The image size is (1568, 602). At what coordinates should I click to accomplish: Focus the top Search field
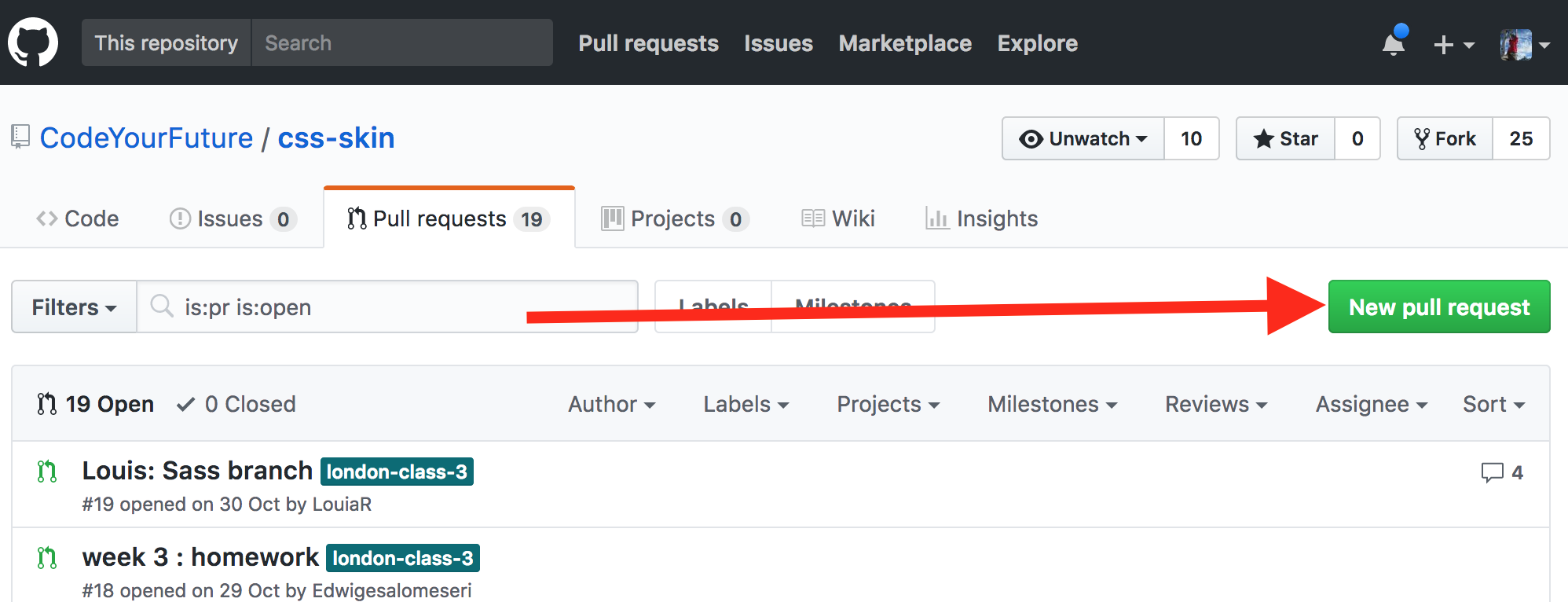[x=402, y=42]
